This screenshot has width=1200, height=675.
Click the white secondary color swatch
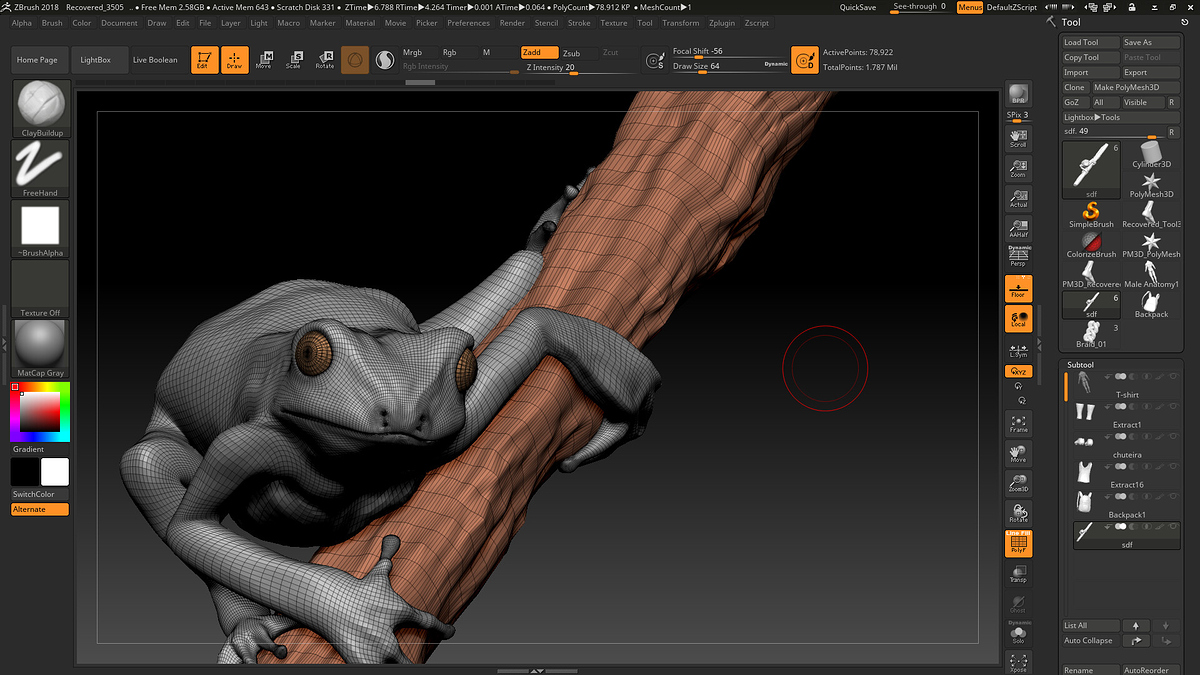(x=55, y=472)
